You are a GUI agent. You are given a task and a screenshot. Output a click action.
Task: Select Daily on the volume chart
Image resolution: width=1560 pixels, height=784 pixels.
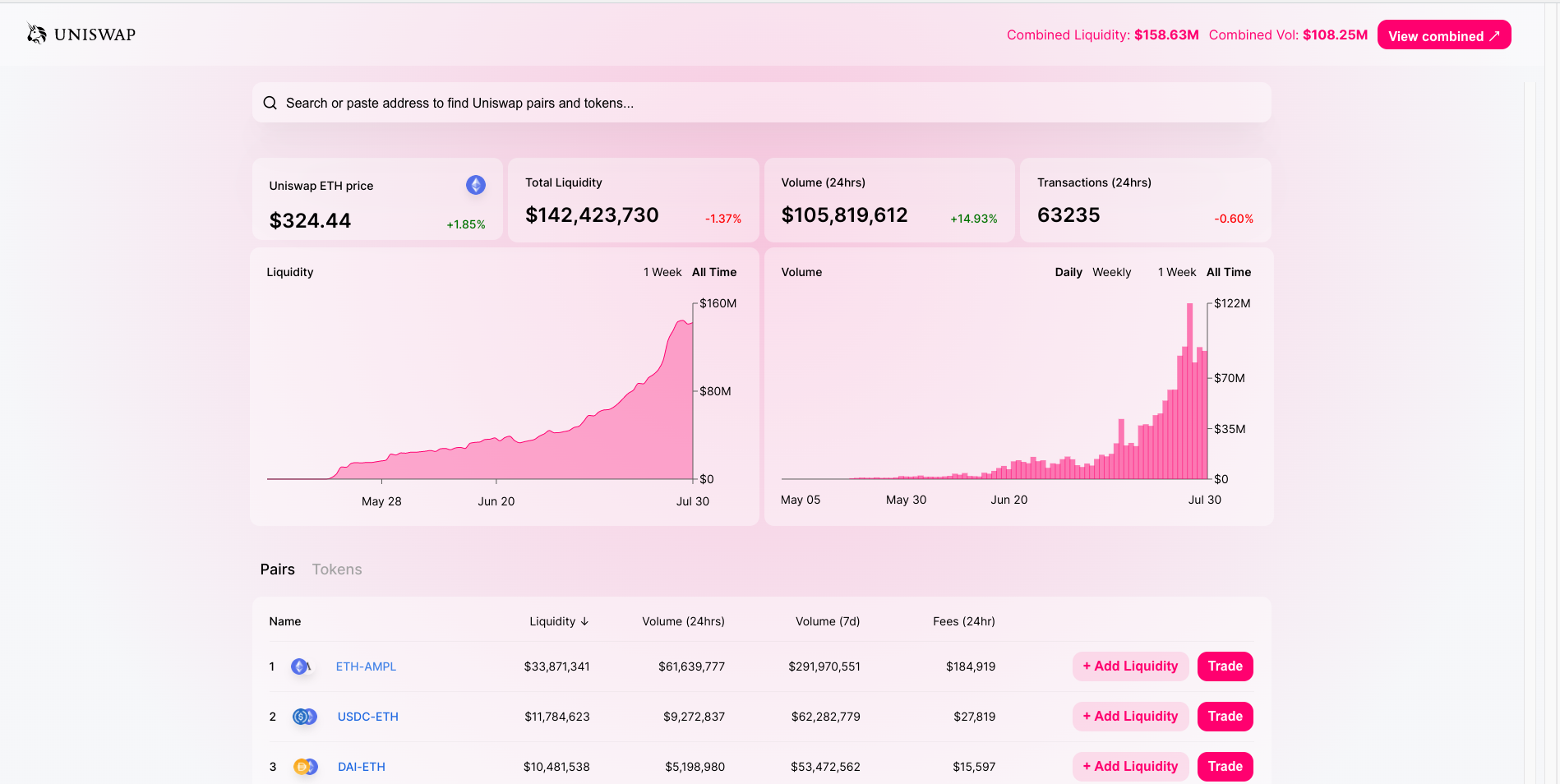click(x=1068, y=272)
